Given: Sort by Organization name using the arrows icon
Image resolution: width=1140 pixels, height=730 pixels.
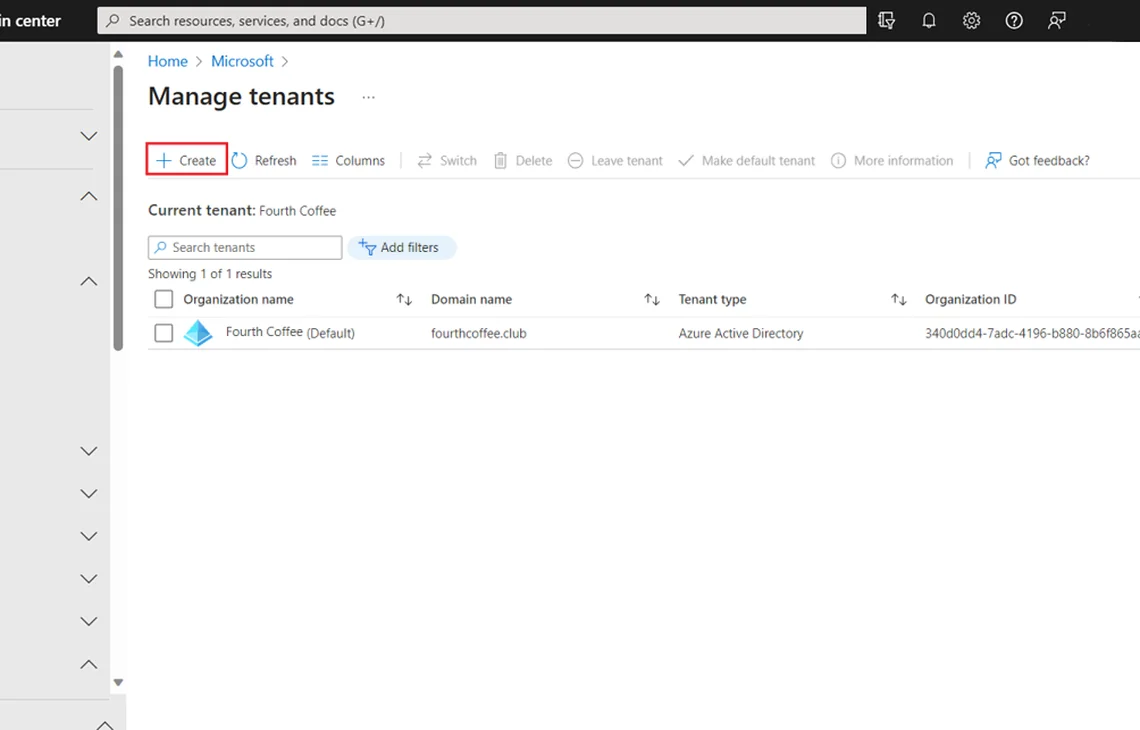Looking at the screenshot, I should coord(404,300).
